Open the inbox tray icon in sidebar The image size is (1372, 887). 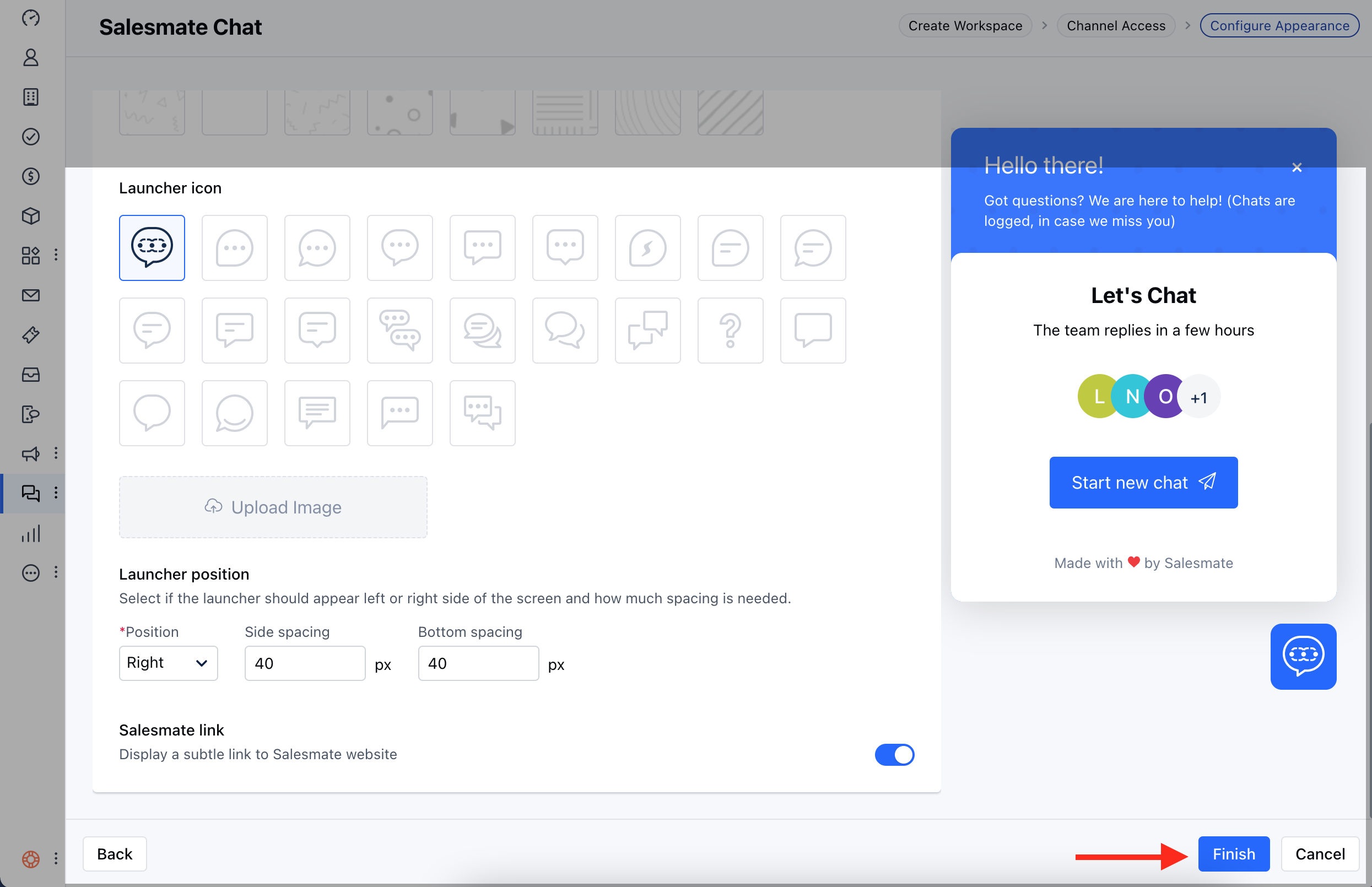click(x=30, y=375)
